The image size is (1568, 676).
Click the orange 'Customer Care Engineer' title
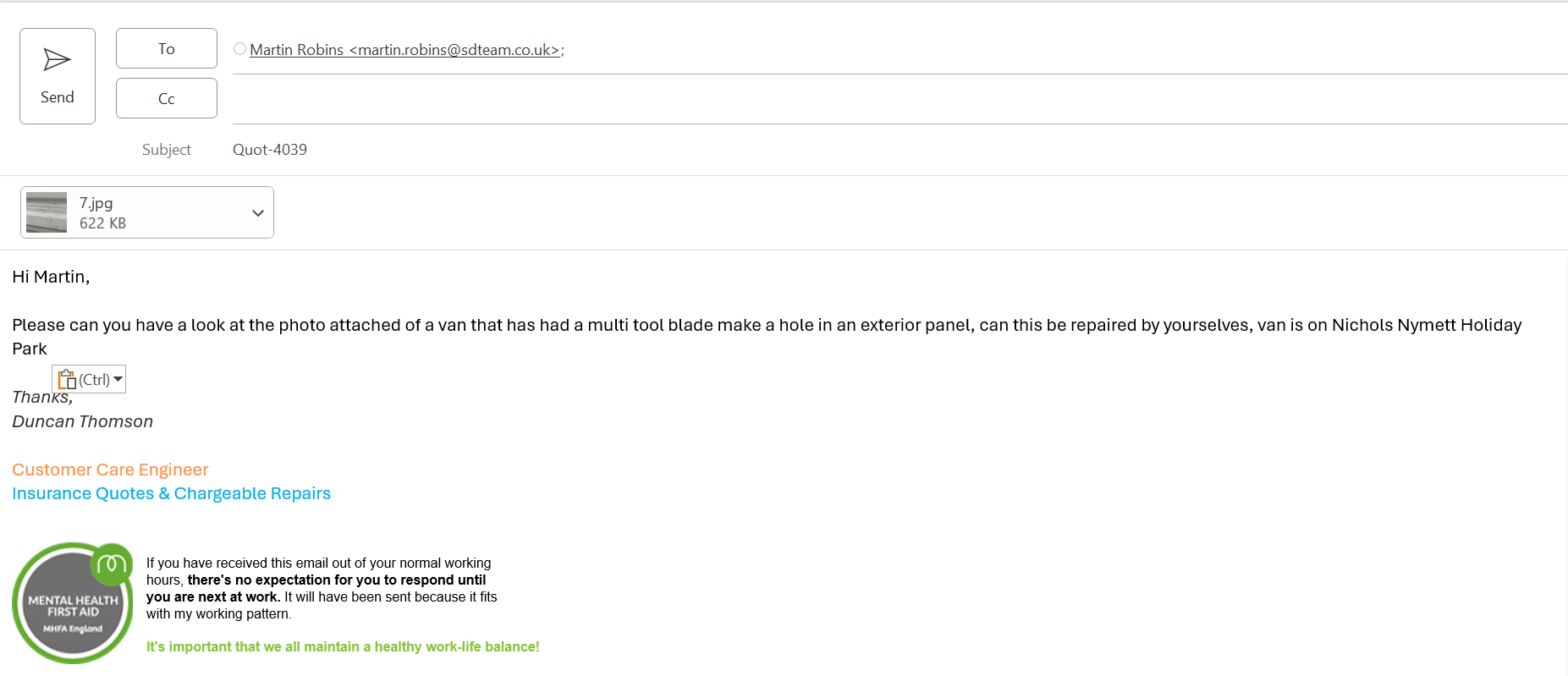(110, 470)
